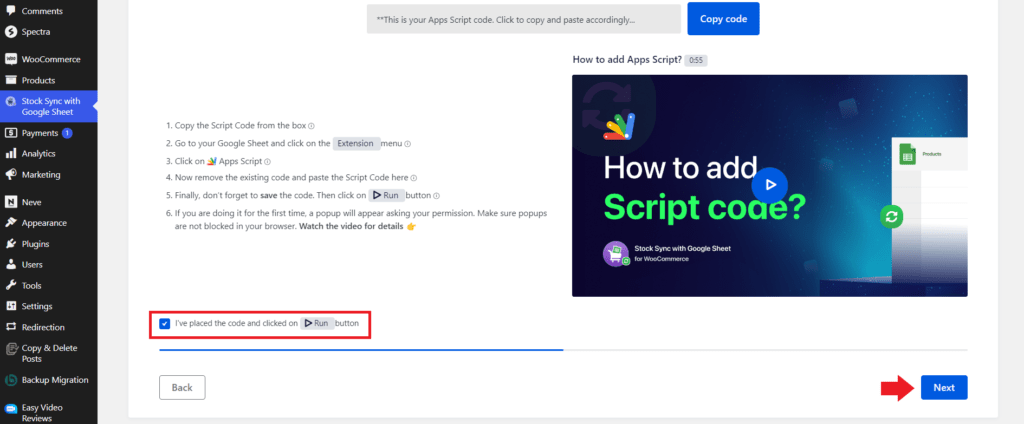This screenshot has width=1024, height=424.
Task: Click the Appearance paintbrush icon
Action: tap(10, 223)
